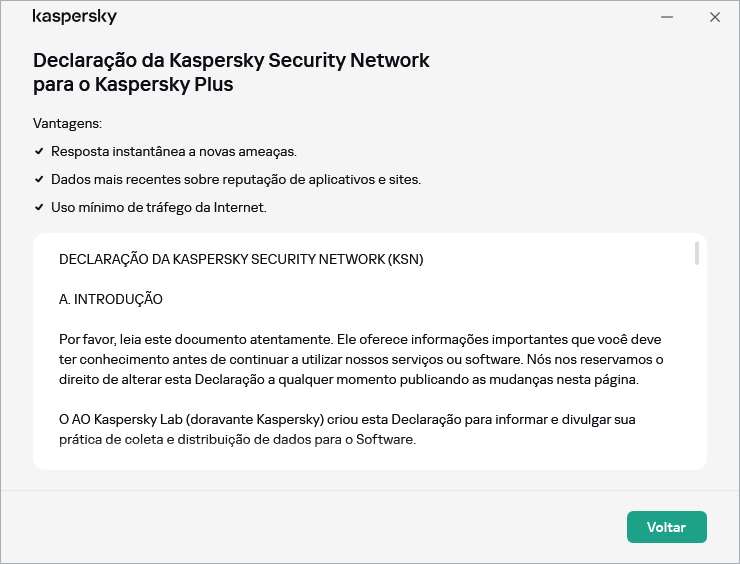Click the scrollbar track below the thumb

(696, 380)
